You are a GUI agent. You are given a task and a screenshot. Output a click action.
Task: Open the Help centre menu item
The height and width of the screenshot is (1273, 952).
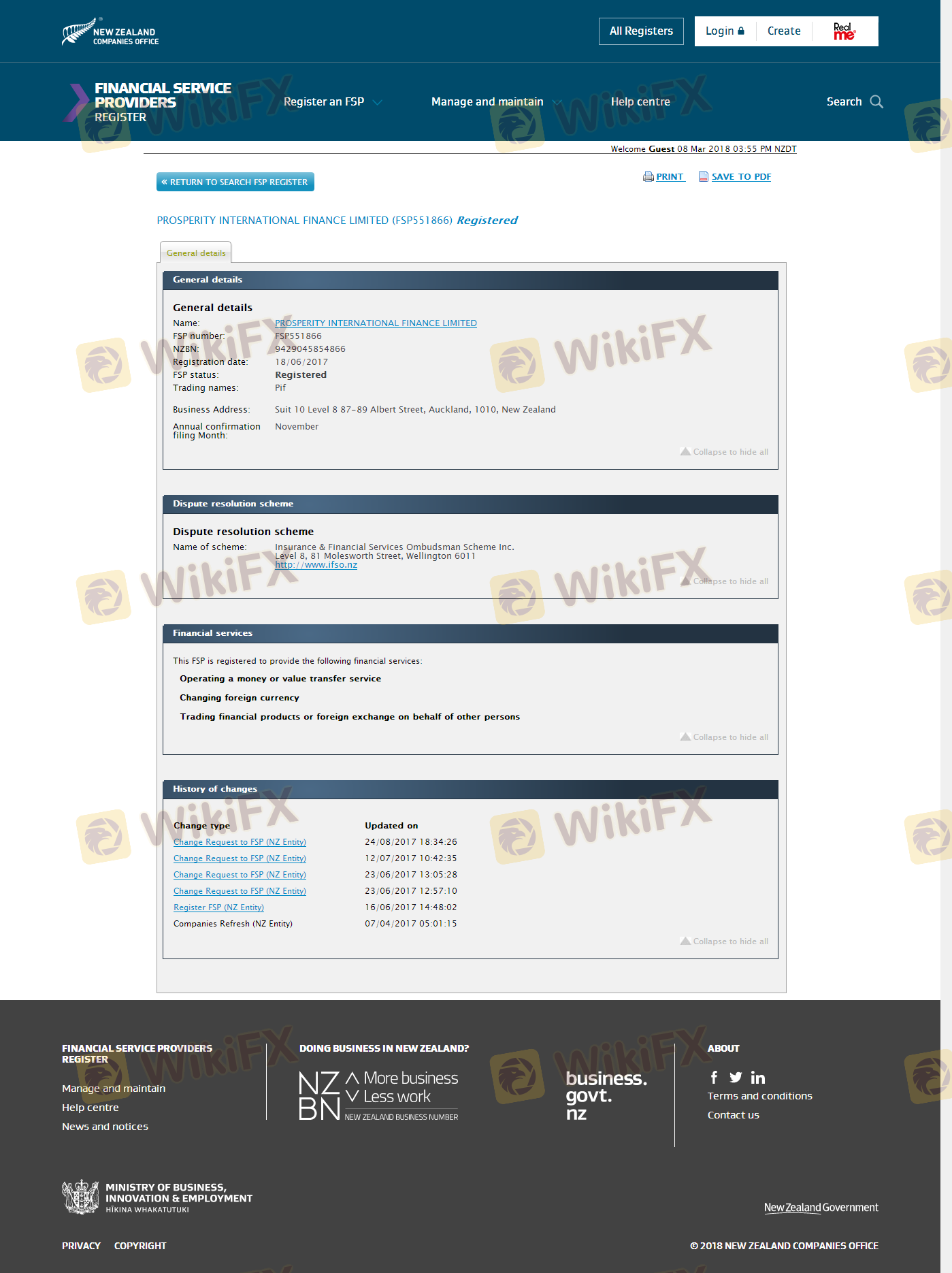[640, 102]
